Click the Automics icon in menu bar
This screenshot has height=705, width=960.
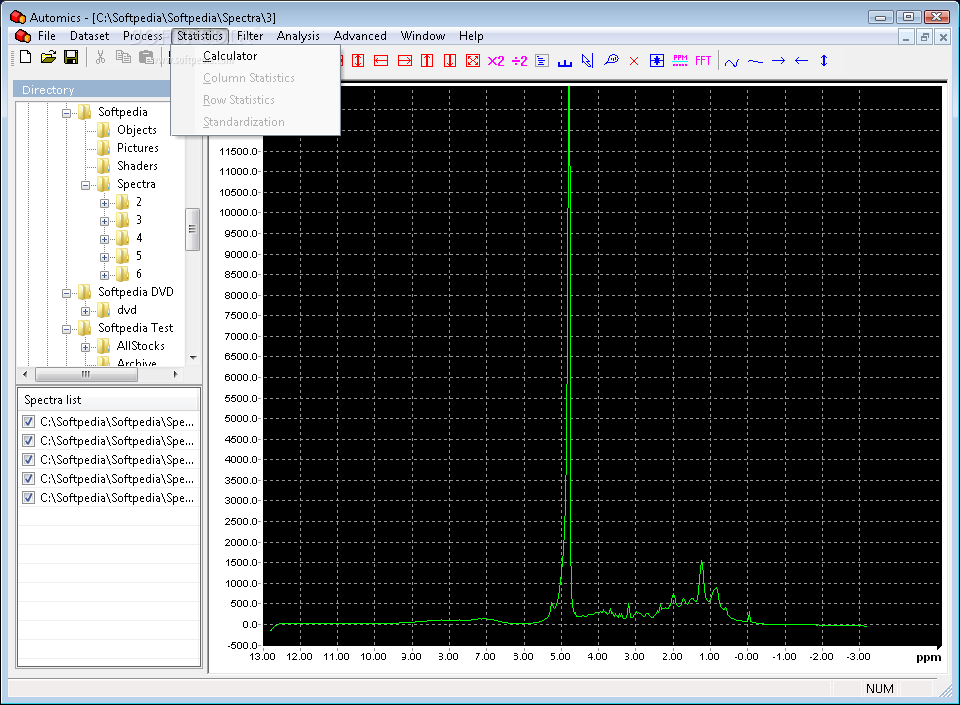pos(23,35)
